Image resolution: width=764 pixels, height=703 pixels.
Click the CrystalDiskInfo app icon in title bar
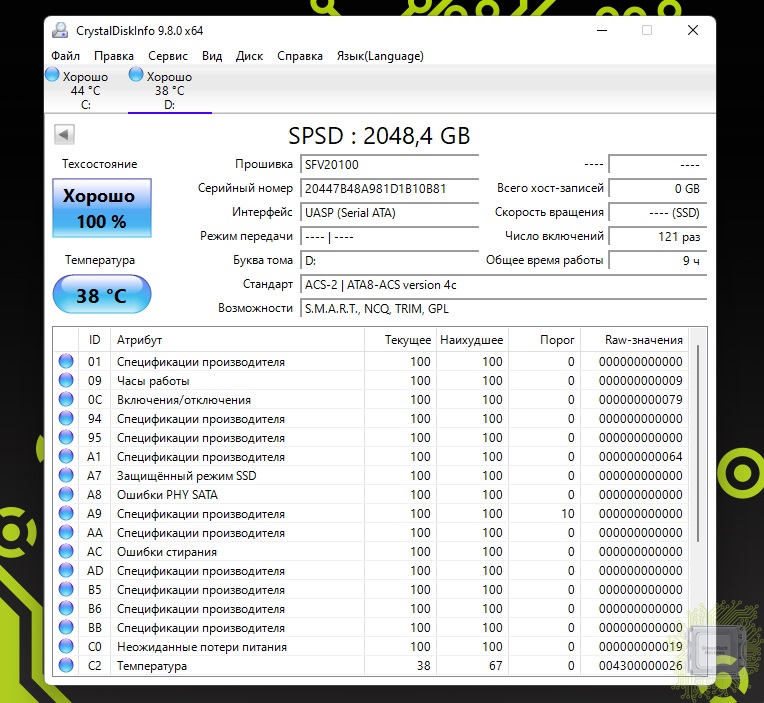(x=61, y=31)
